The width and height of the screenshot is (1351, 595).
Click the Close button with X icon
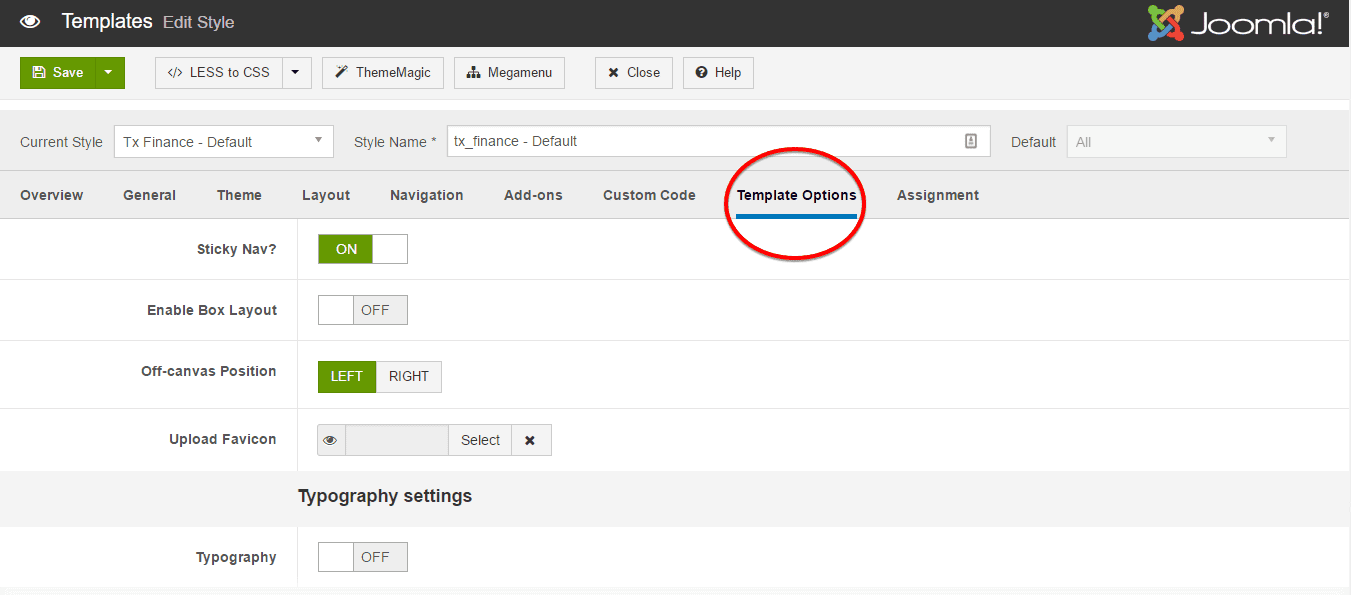(x=633, y=72)
